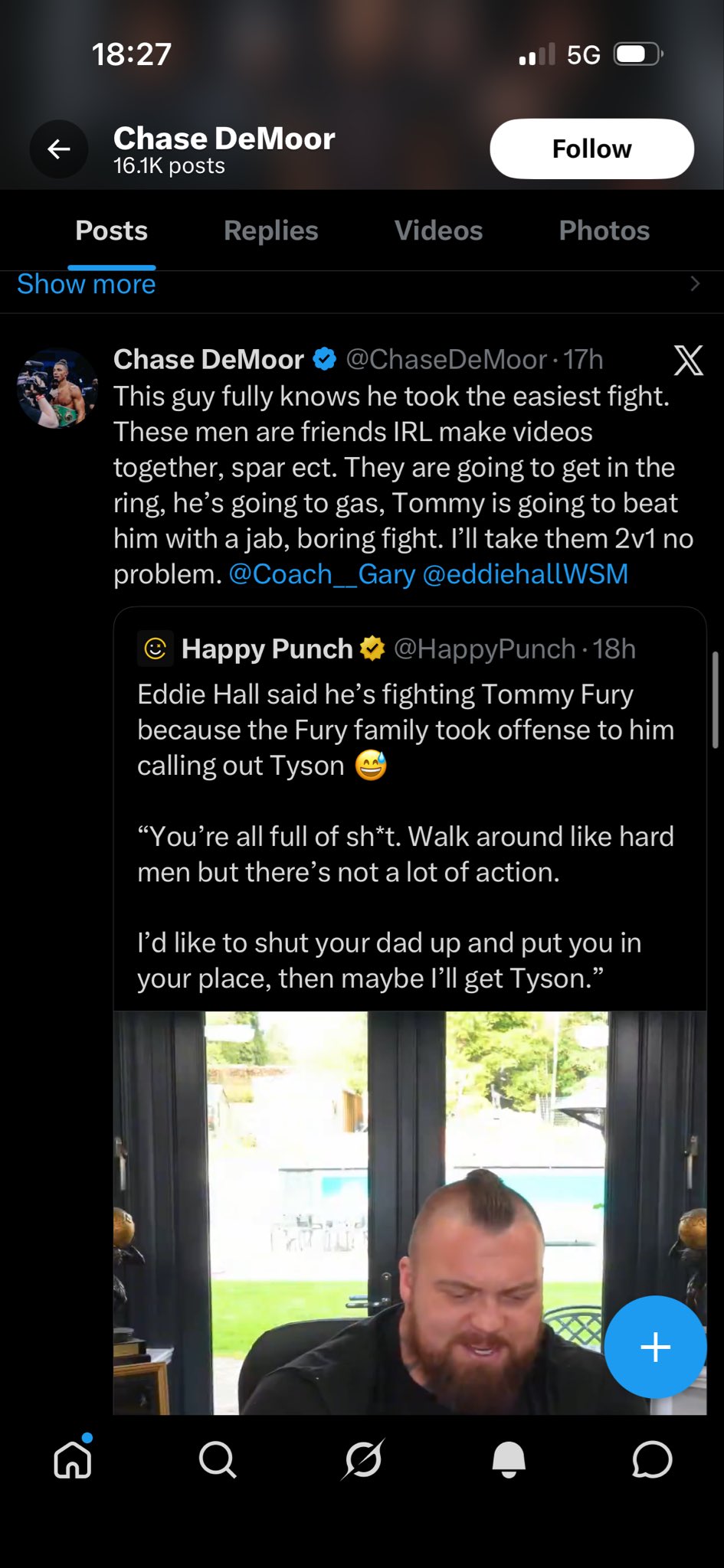Tap the back arrow button
The width and height of the screenshot is (724, 1568).
[x=59, y=149]
